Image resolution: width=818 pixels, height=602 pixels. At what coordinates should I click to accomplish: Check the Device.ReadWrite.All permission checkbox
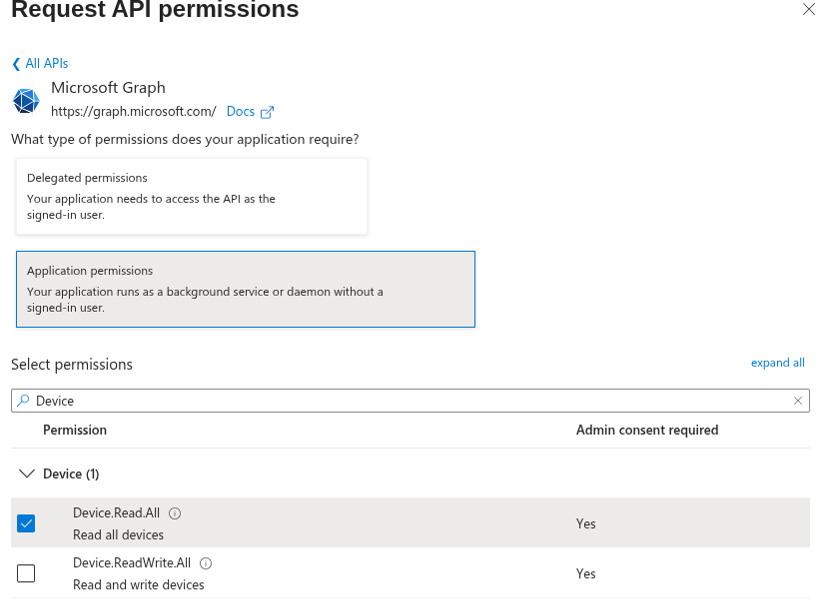click(x=26, y=574)
